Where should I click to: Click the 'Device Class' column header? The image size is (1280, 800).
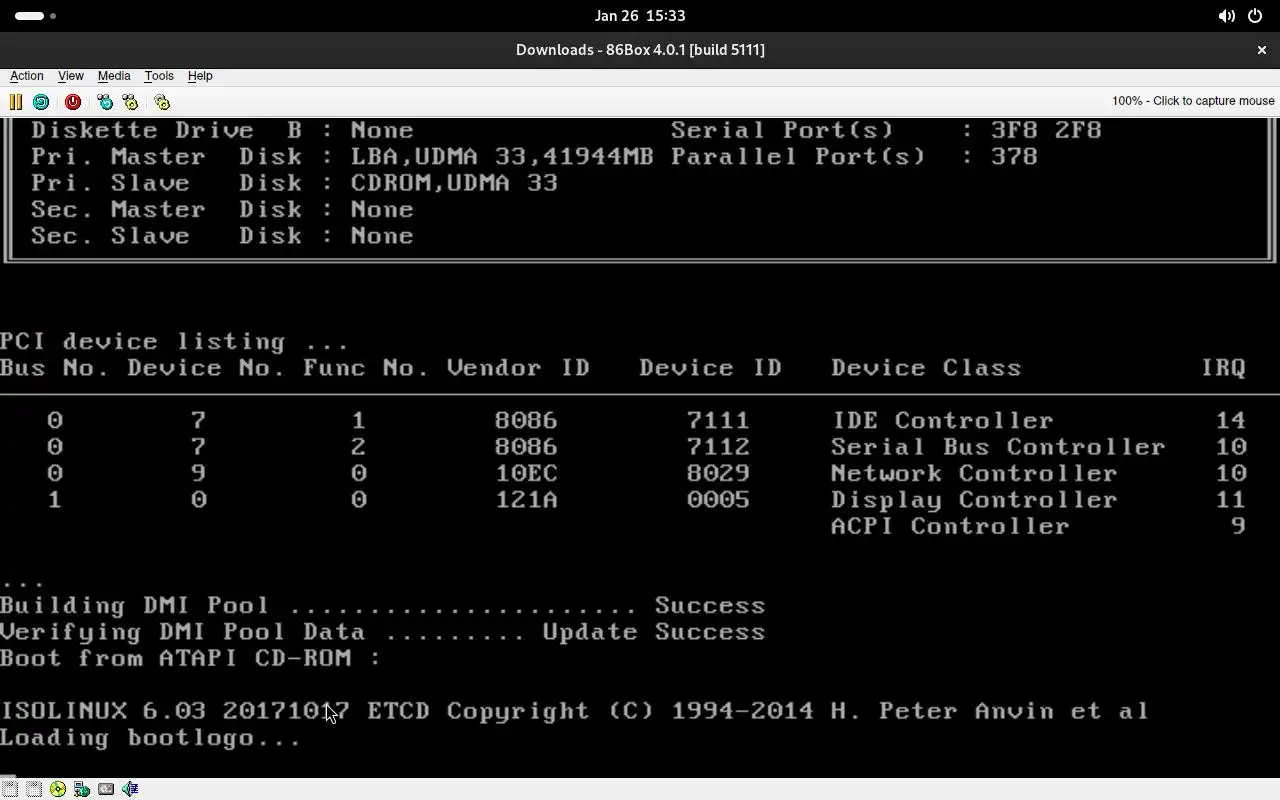926,368
